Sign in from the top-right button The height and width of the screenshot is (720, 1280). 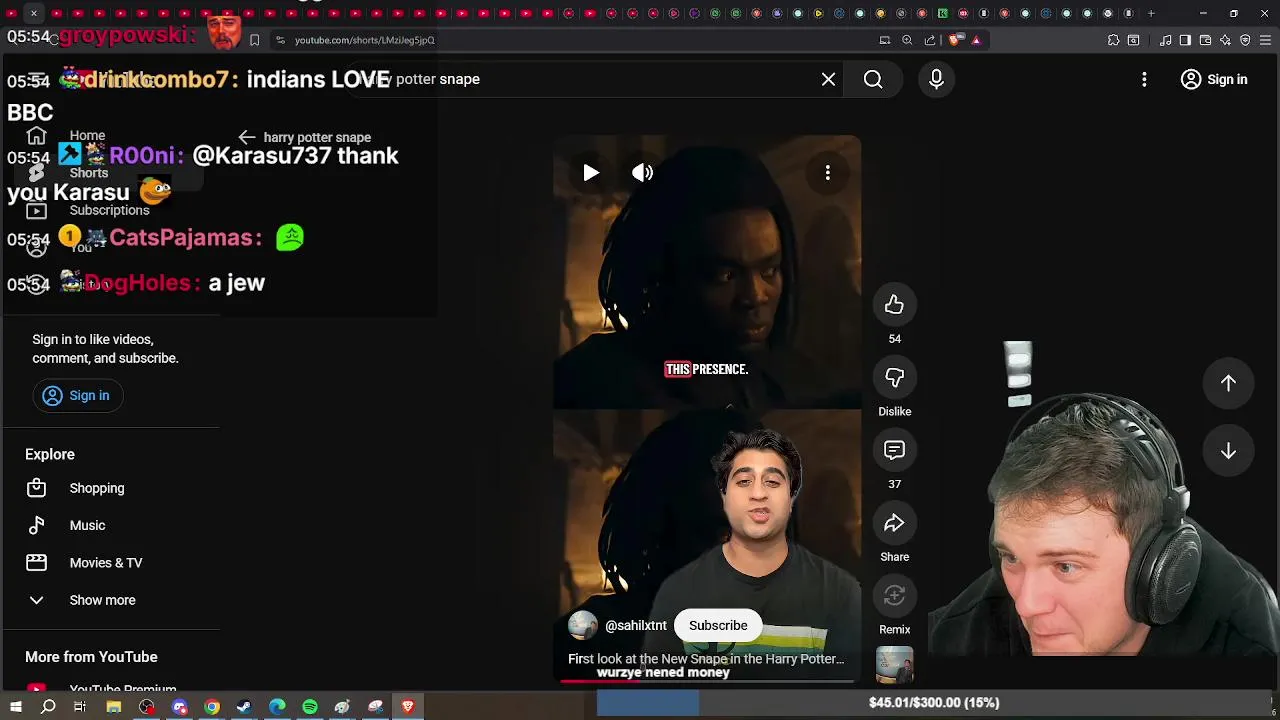point(1214,80)
